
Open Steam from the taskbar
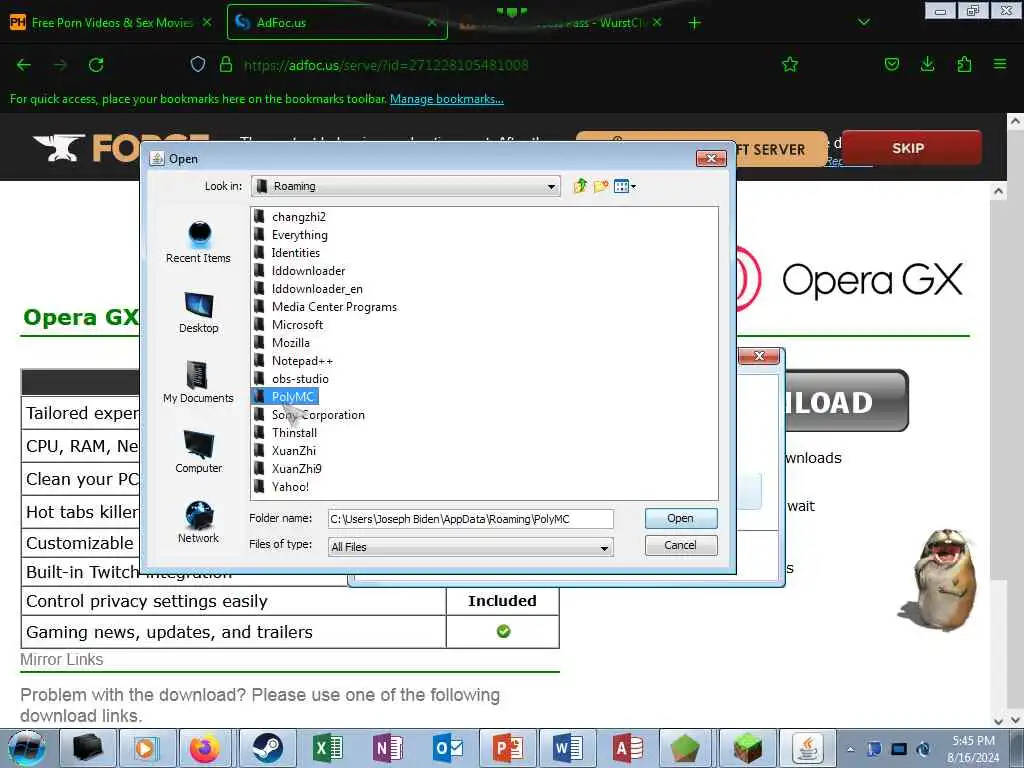pos(267,748)
